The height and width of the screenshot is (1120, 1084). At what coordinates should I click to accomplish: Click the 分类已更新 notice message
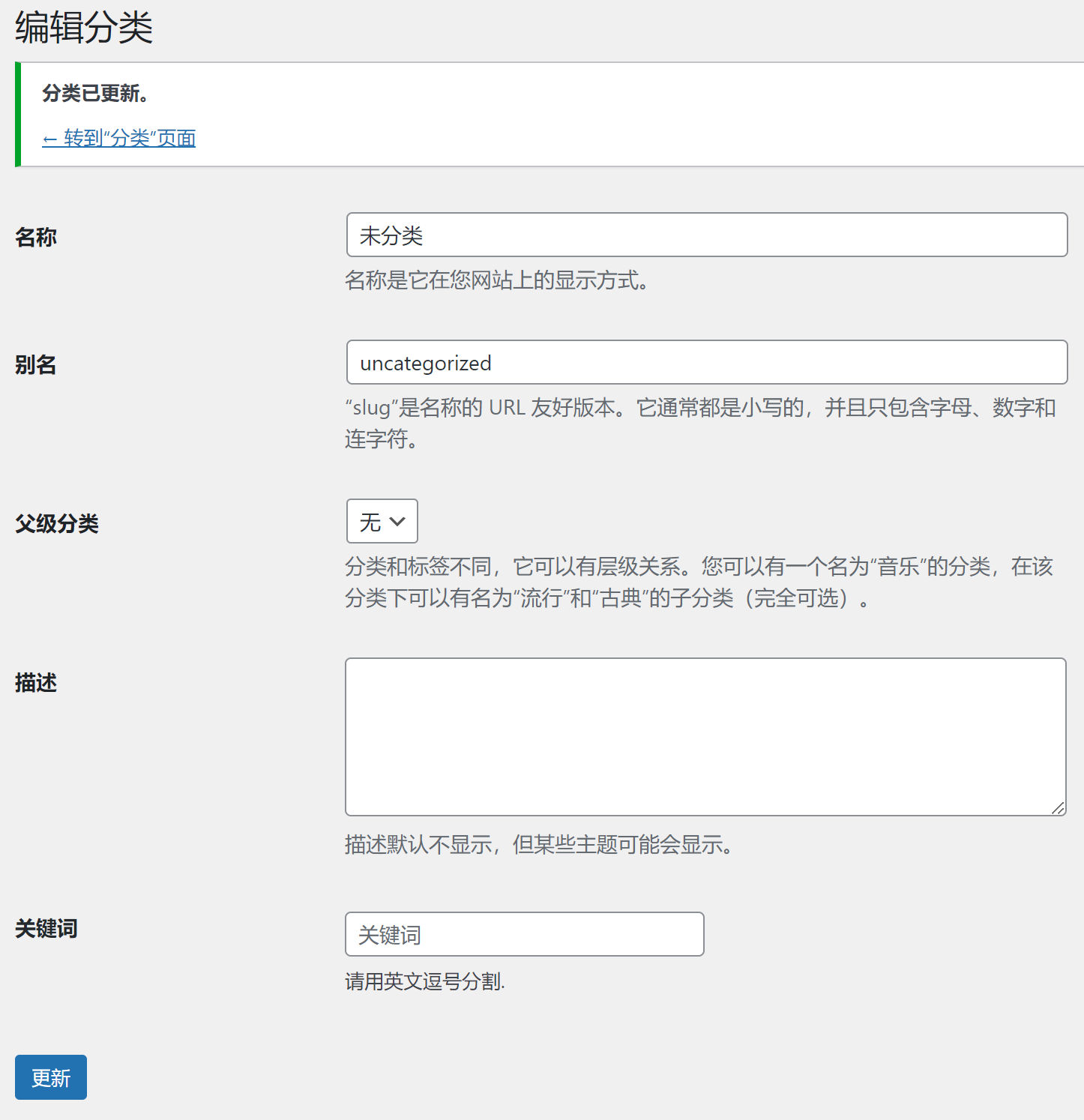tap(95, 93)
